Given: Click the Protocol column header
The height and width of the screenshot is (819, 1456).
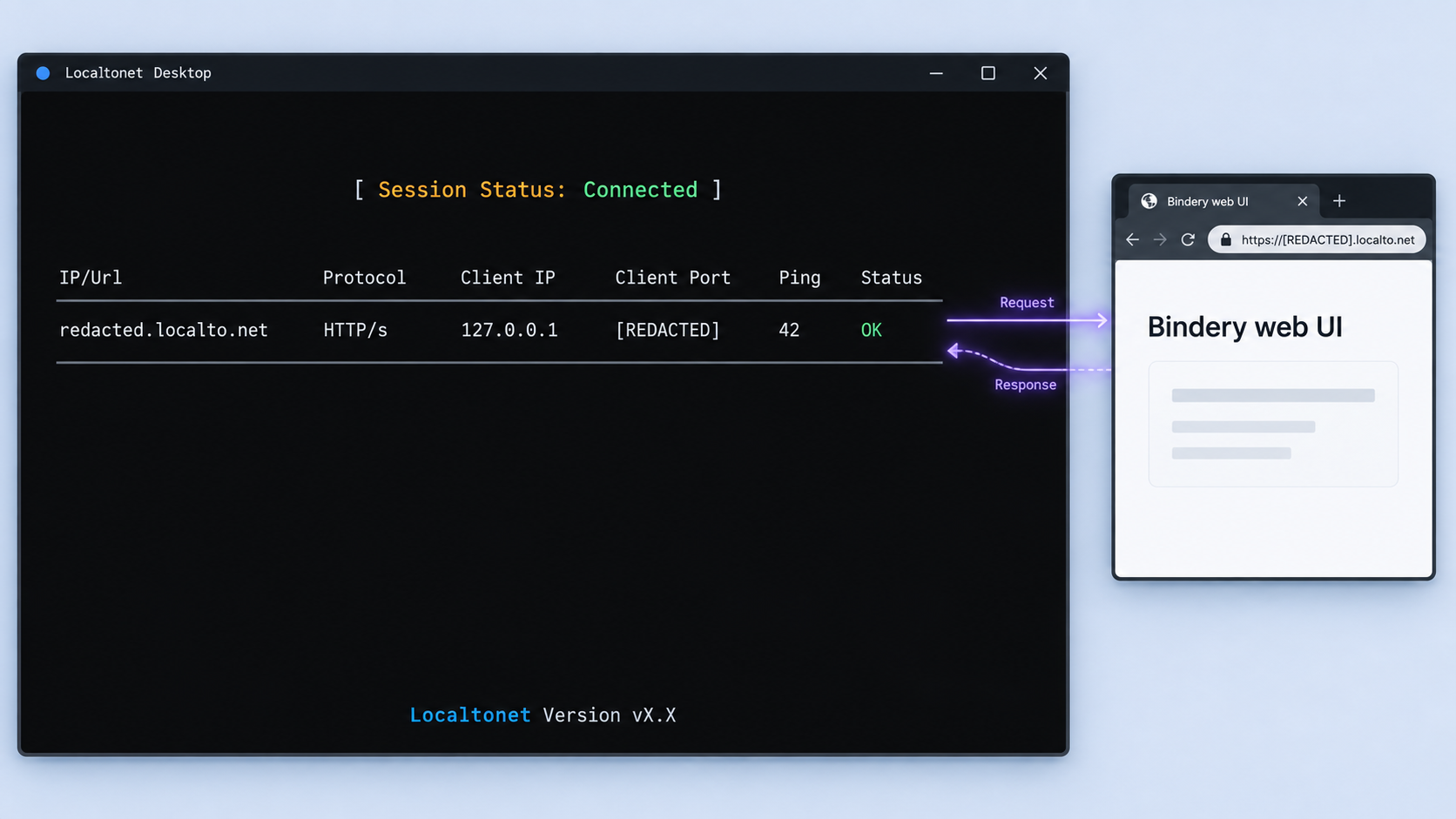Looking at the screenshot, I should pyautogui.click(x=364, y=278).
